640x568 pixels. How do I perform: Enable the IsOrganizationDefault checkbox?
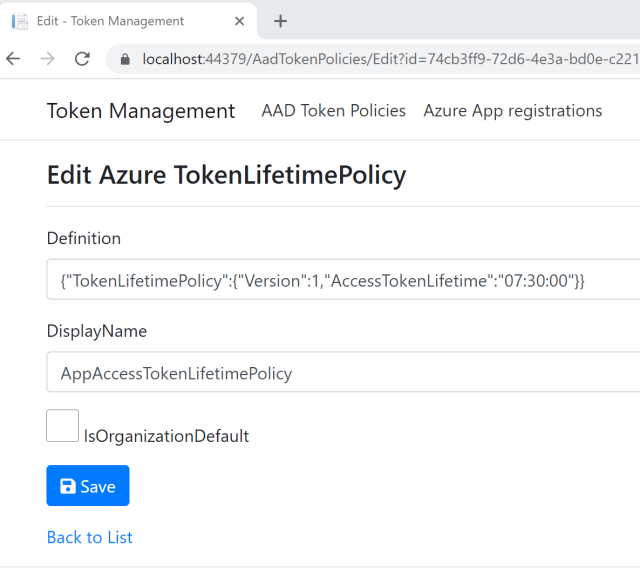62,426
